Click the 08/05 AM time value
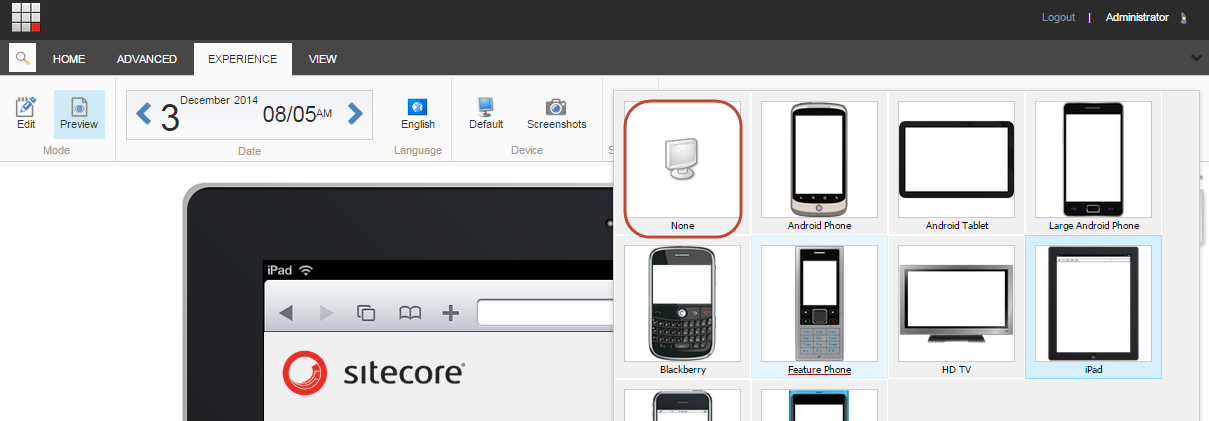The width and height of the screenshot is (1209, 421). coord(297,114)
